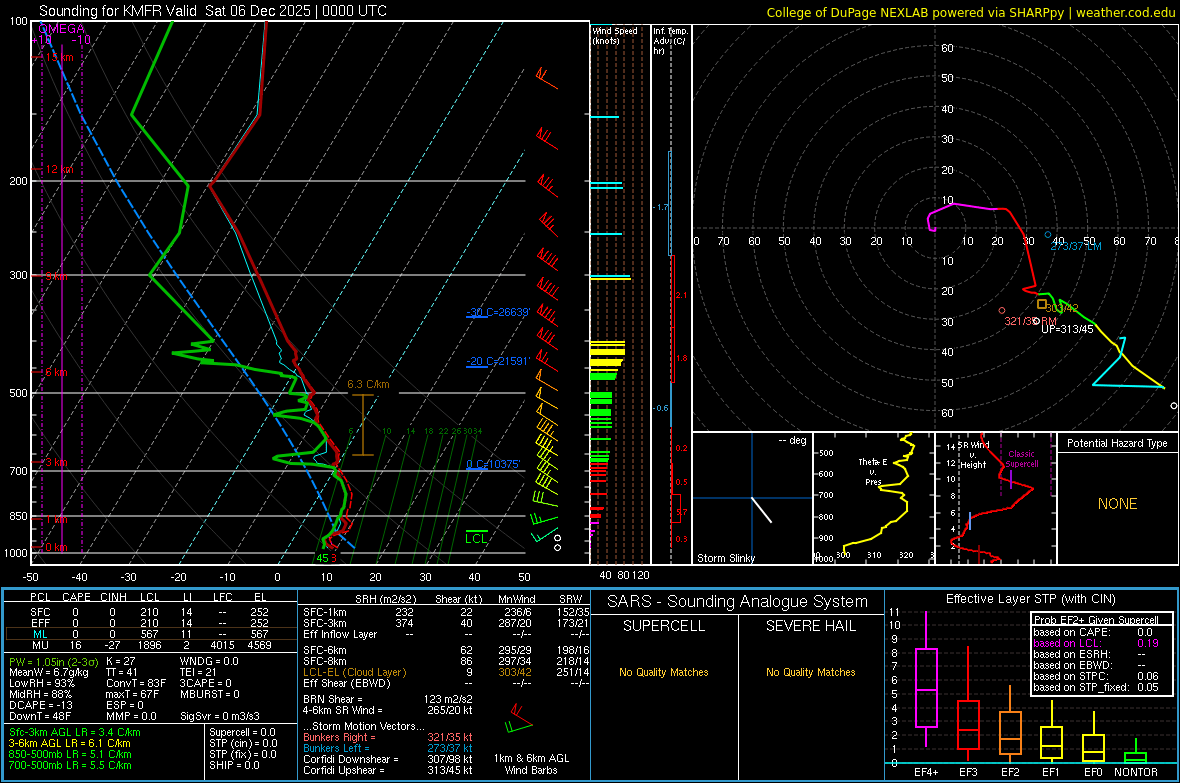The image size is (1180, 783).
Task: Click the Supercell = 0.0 composite value
Action: coord(242,733)
